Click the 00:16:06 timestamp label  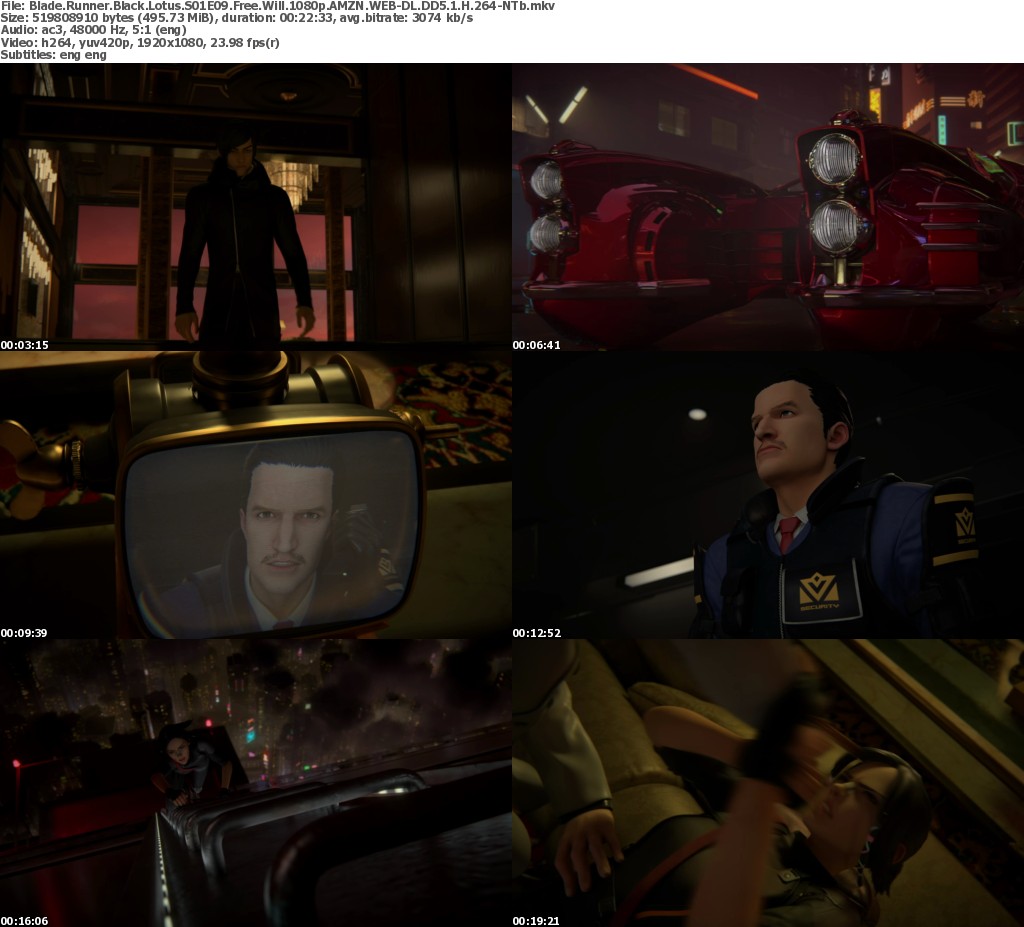click(24, 920)
